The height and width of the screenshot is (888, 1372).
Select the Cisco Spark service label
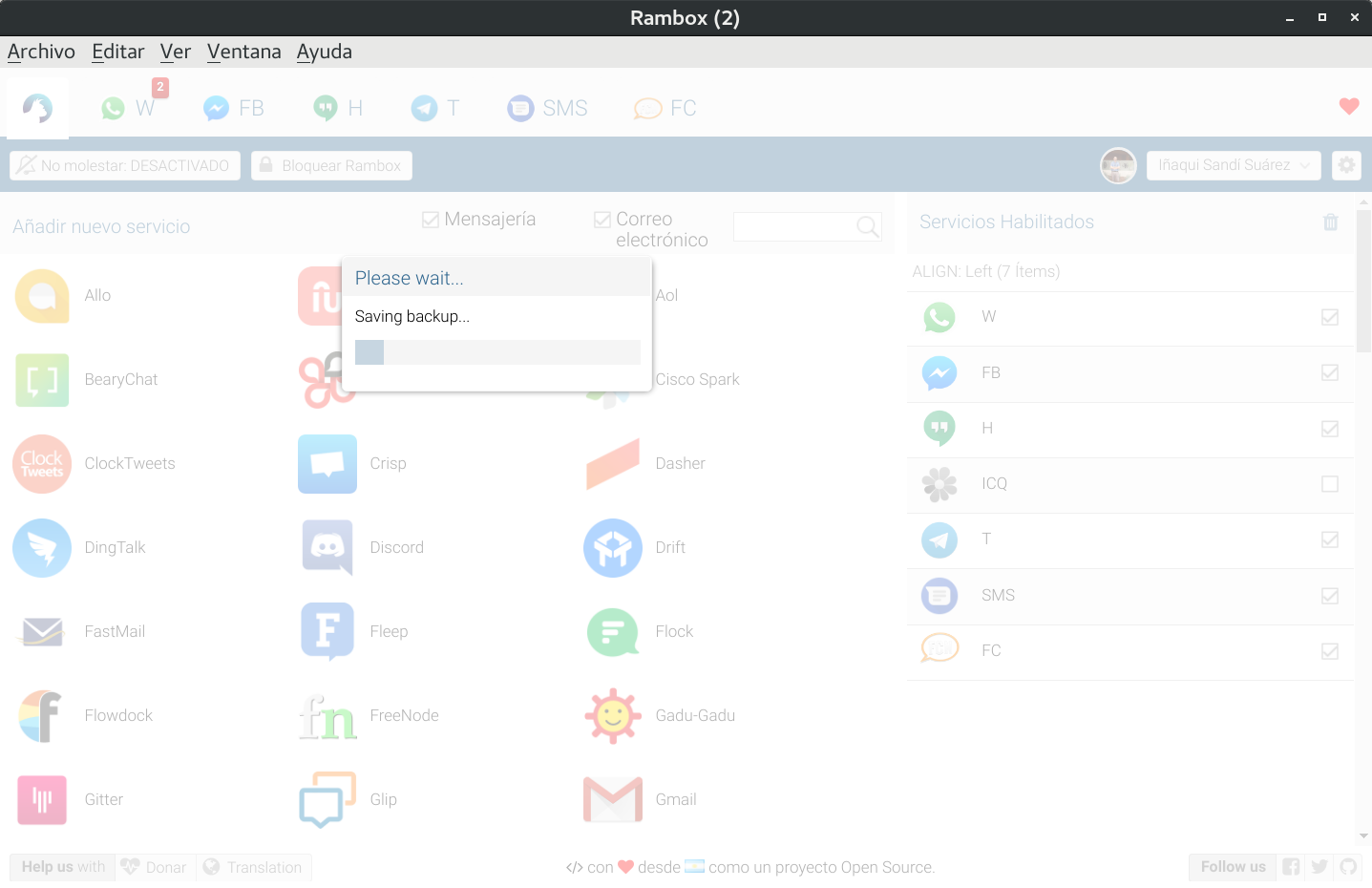coord(697,380)
